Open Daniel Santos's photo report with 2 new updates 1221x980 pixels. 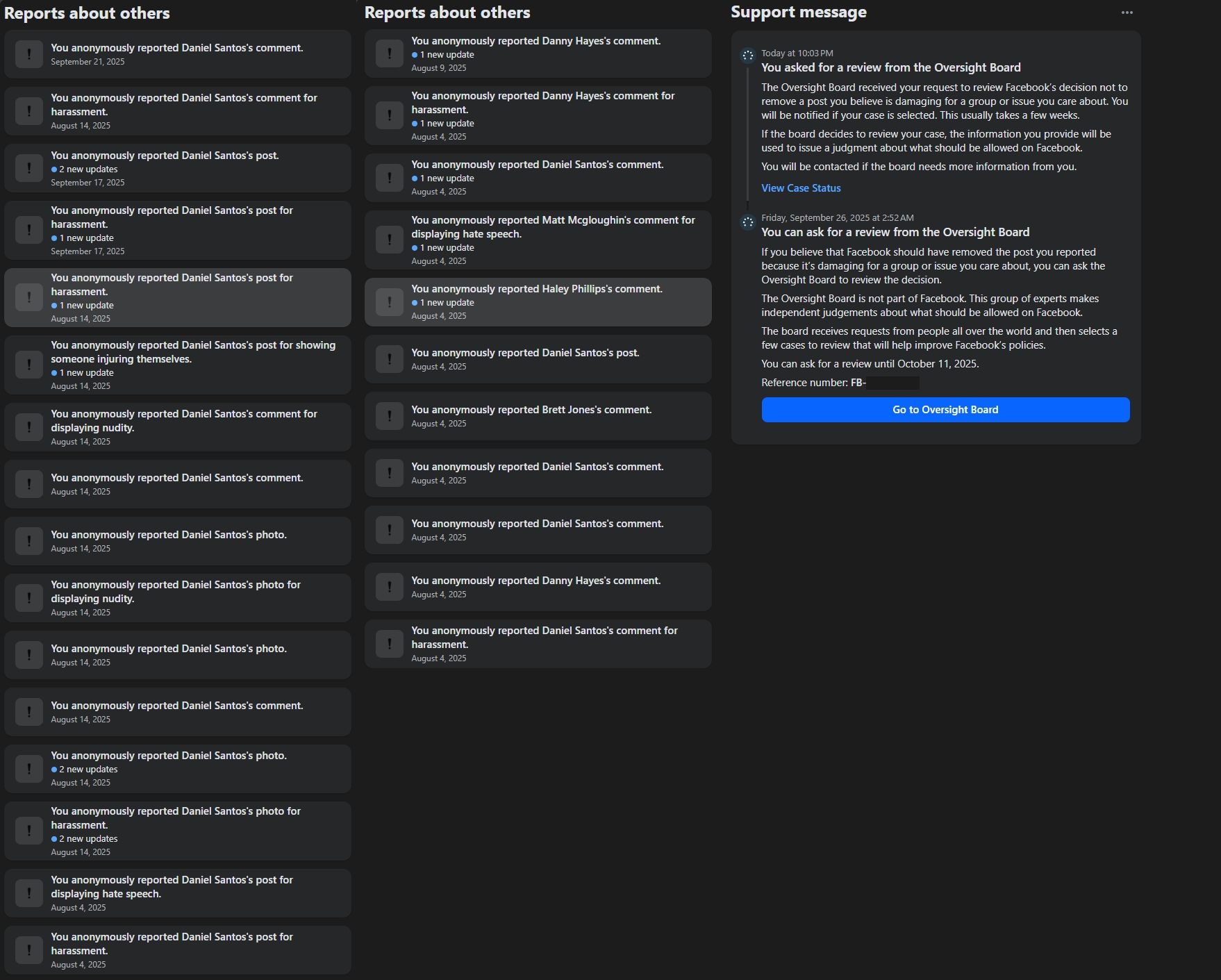[178, 769]
